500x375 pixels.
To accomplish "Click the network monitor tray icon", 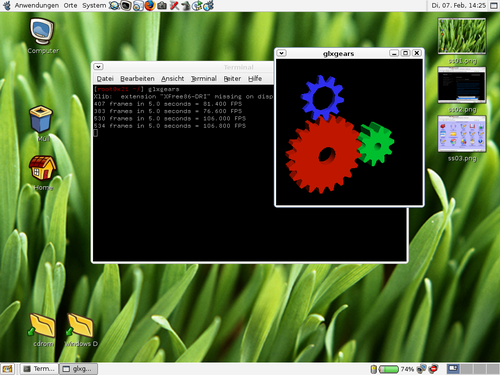I will (421, 369).
